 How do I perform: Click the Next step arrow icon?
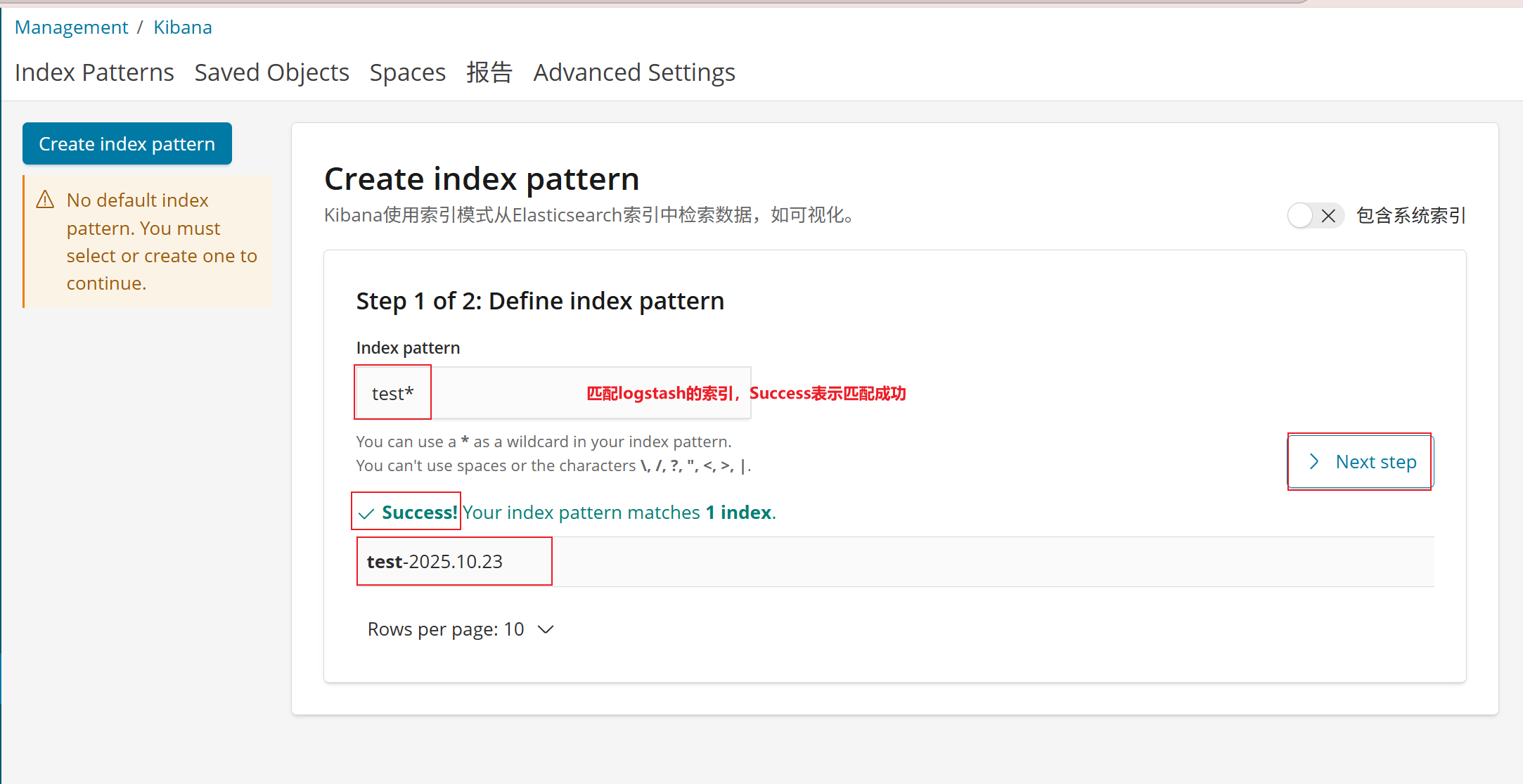[1313, 462]
